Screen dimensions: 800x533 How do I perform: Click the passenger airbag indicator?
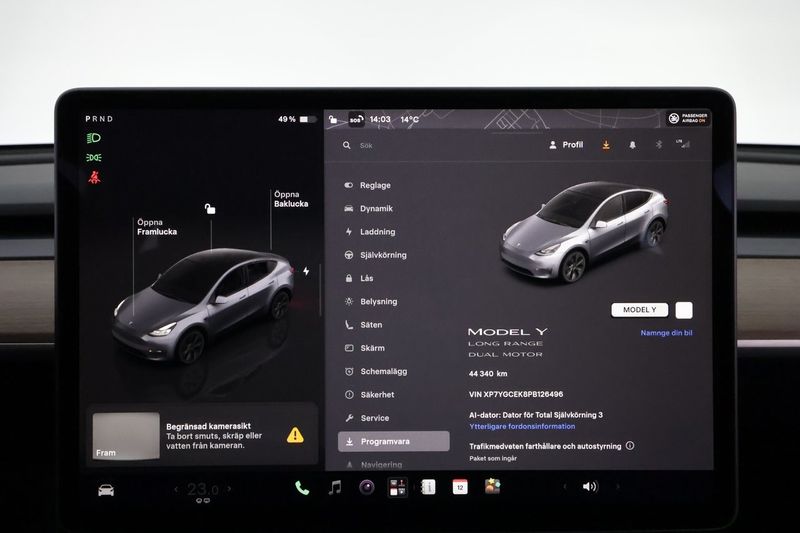tap(688, 118)
